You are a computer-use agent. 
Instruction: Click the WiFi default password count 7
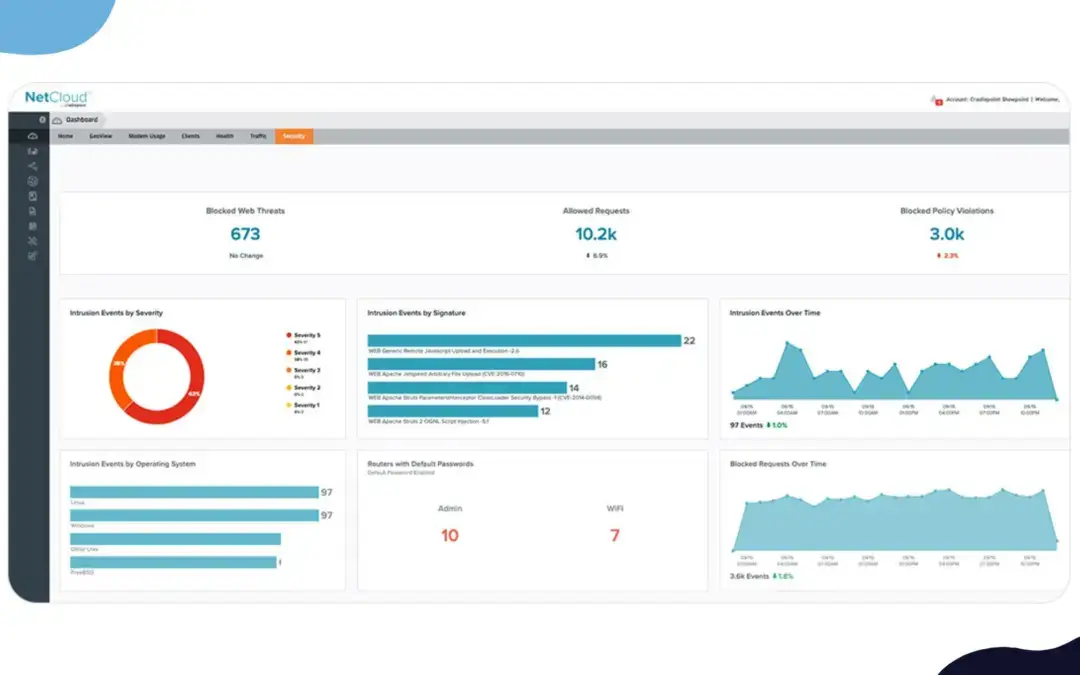[x=615, y=535]
